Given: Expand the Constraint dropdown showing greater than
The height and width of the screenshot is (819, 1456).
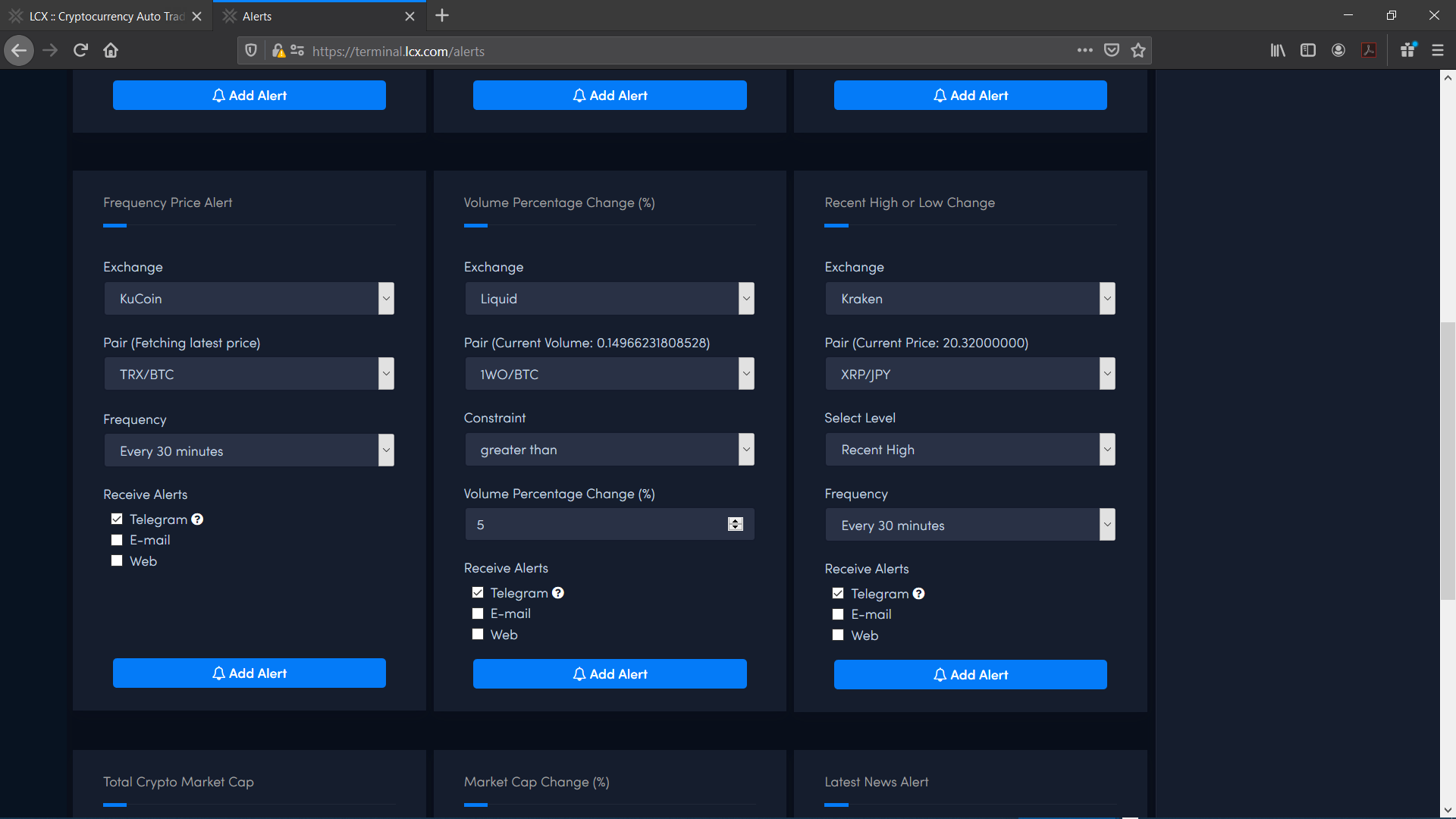Looking at the screenshot, I should coord(610,449).
